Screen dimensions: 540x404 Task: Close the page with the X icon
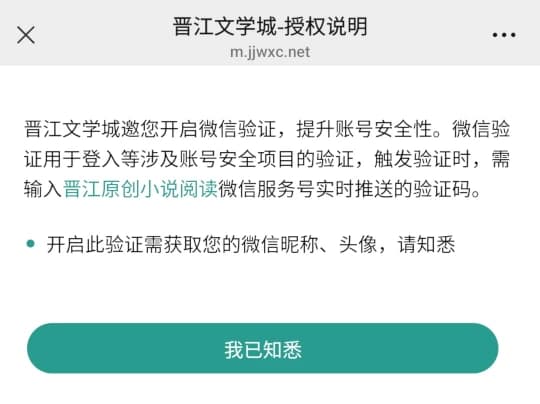coord(26,35)
